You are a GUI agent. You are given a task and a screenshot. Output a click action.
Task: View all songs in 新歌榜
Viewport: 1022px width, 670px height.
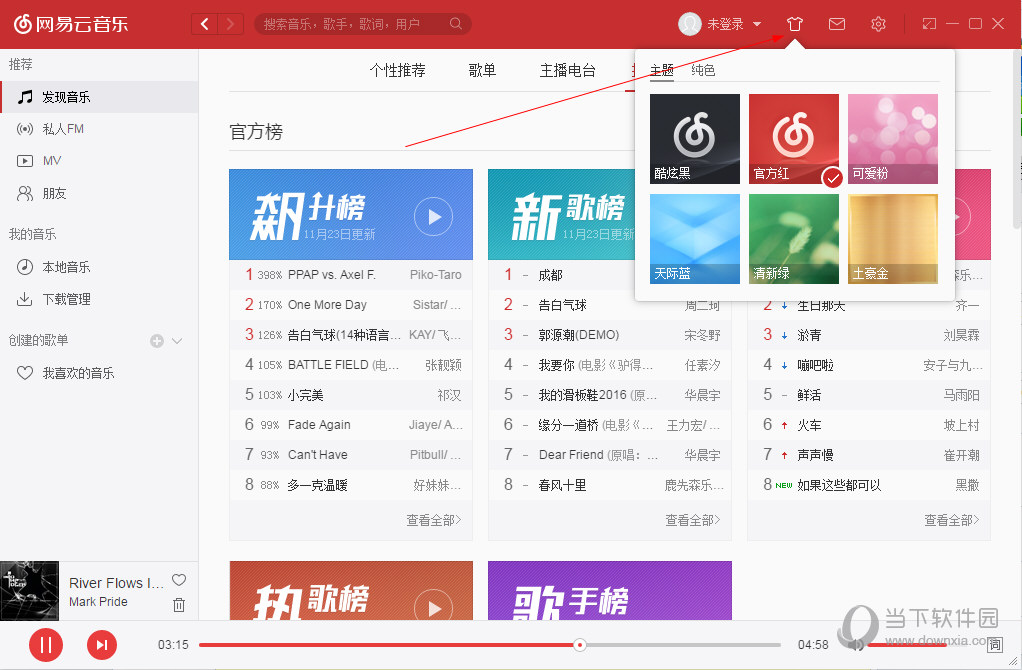click(693, 520)
